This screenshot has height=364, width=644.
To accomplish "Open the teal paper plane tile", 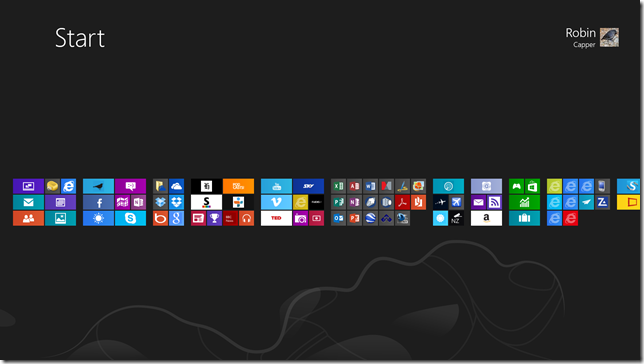I will (586, 202).
